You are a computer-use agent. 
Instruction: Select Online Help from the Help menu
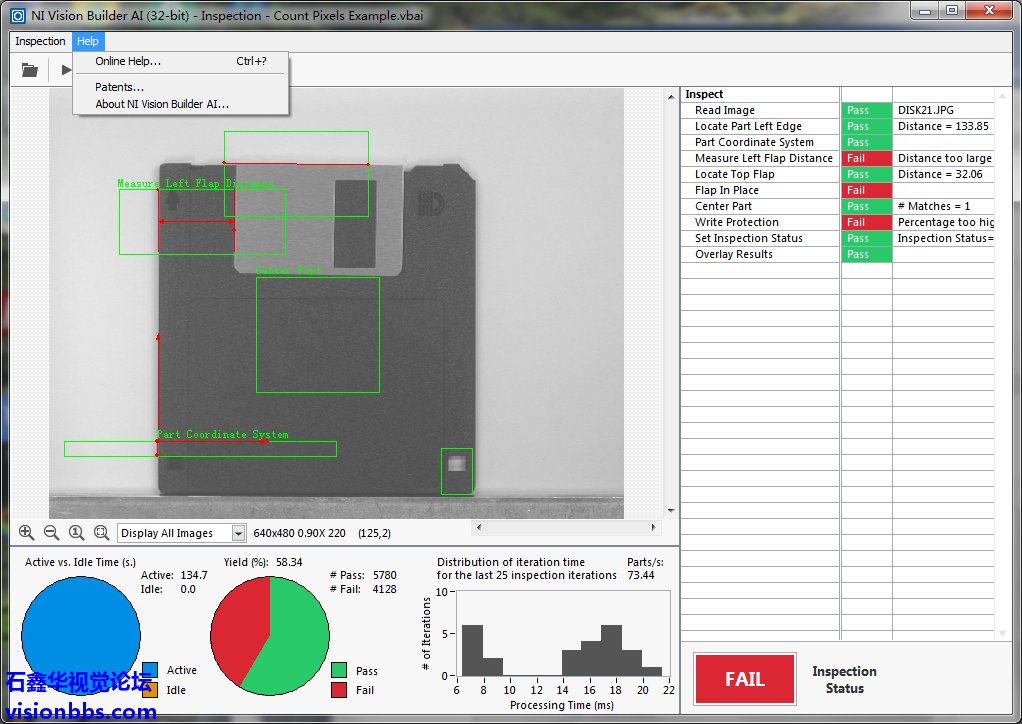coord(128,61)
